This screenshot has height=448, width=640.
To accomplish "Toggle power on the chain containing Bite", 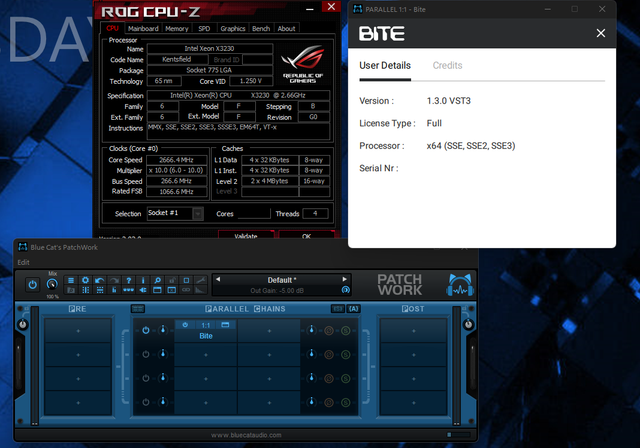I will pyautogui.click(x=146, y=330).
